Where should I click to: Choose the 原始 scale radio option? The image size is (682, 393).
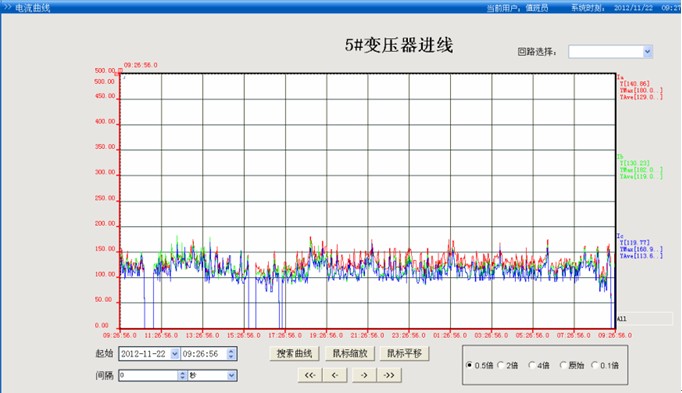563,365
